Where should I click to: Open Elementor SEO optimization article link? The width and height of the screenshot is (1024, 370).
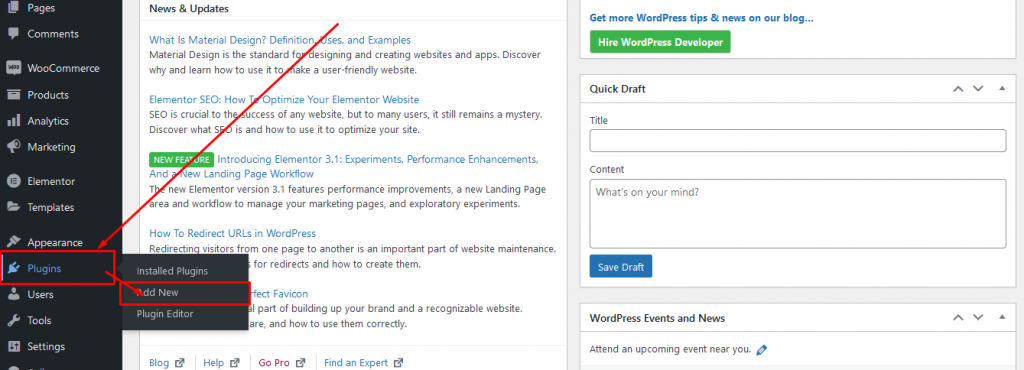tap(284, 100)
